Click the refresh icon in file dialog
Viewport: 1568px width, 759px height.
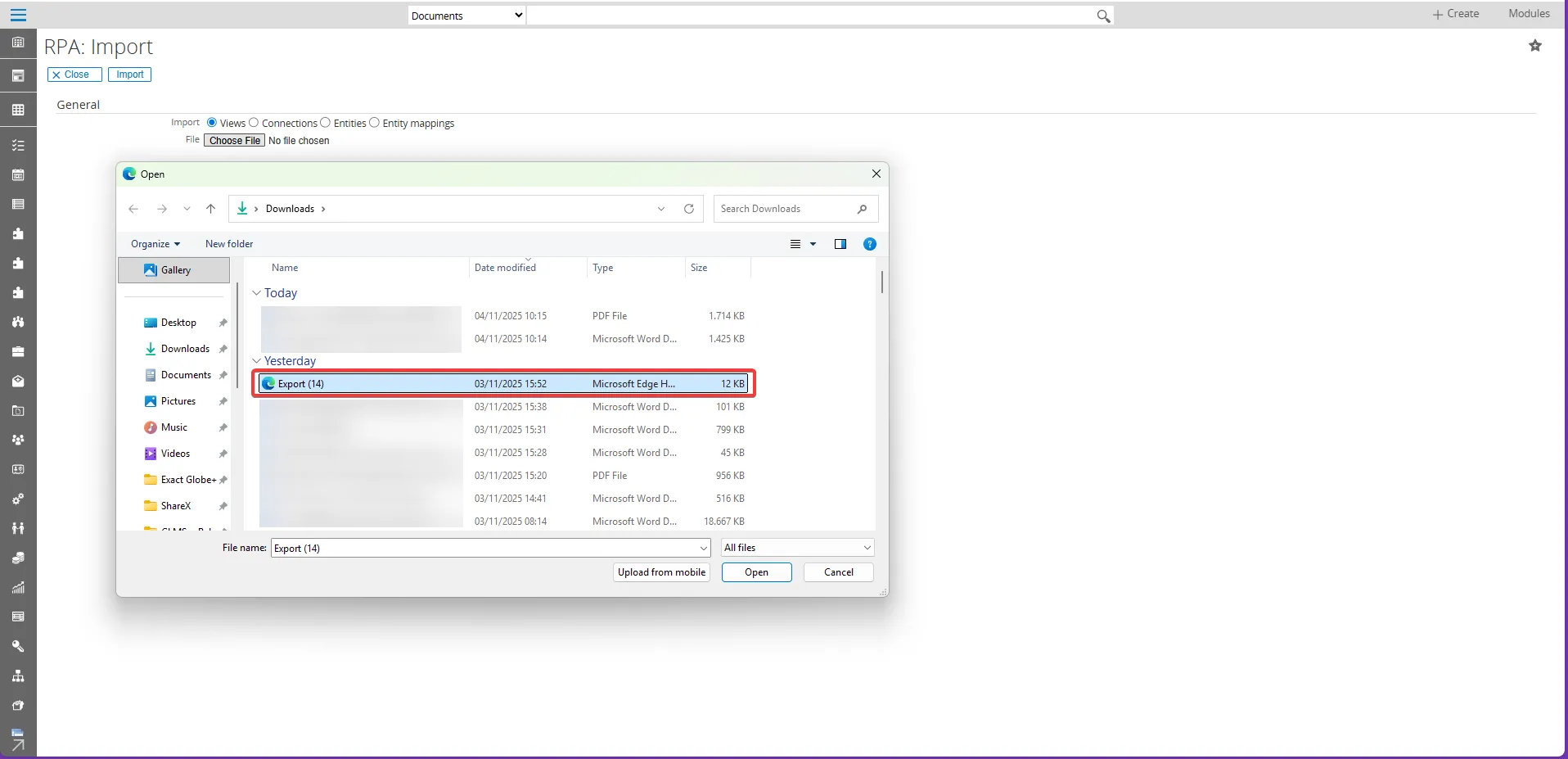689,209
